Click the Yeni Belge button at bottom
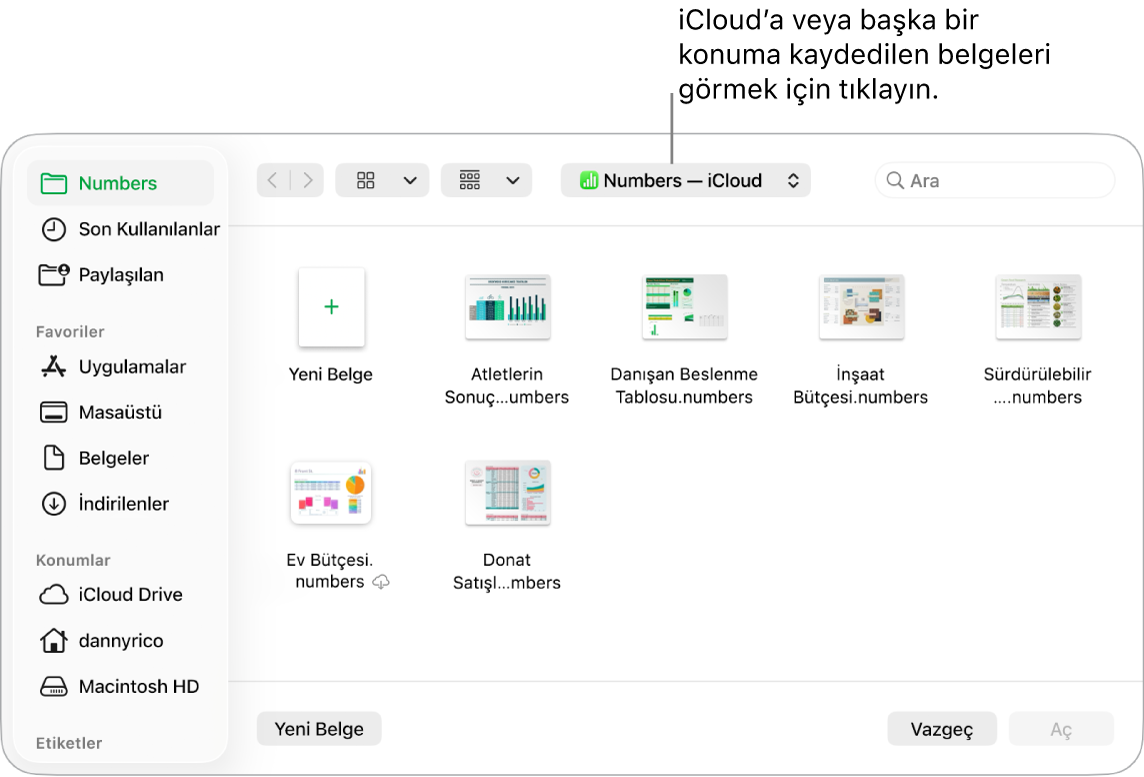 [x=319, y=729]
